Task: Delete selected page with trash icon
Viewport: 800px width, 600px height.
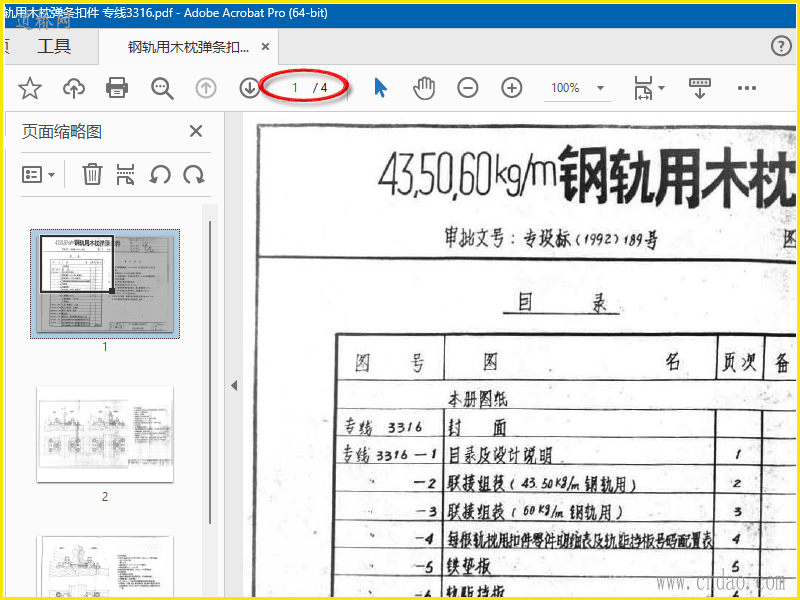Action: coord(92,174)
